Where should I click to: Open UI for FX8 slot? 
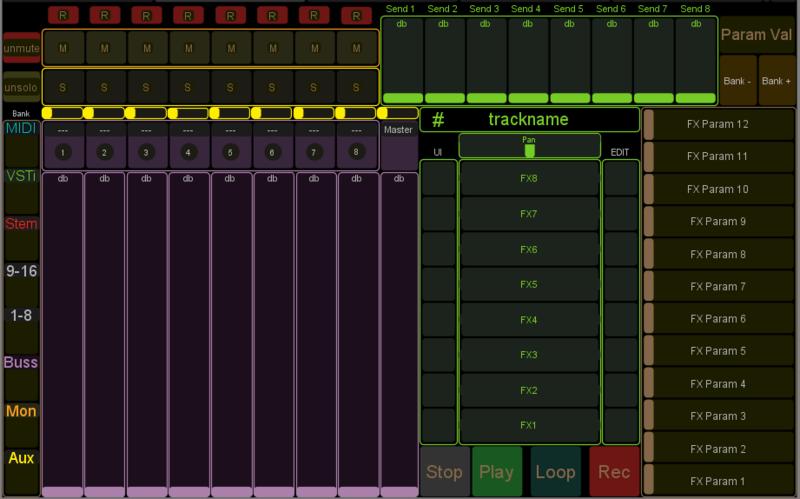[x=438, y=179]
